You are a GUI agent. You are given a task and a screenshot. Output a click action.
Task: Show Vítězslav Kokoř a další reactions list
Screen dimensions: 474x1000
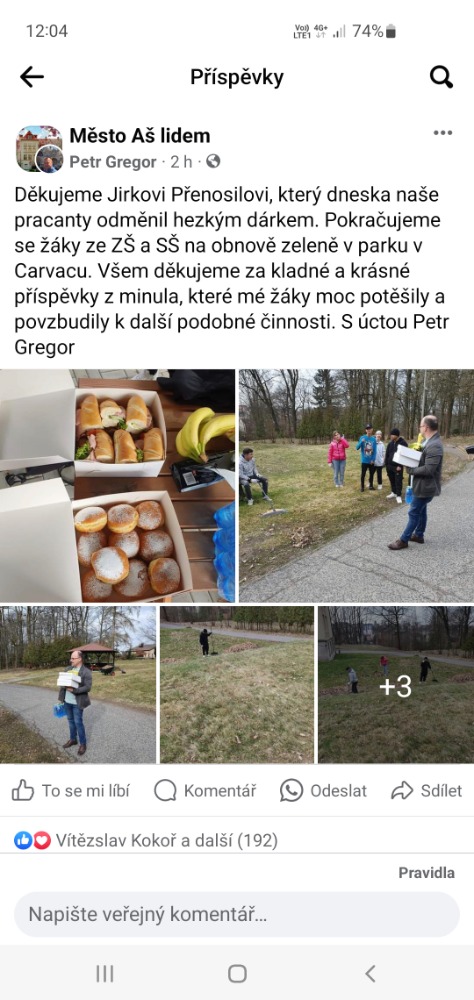[x=167, y=841]
